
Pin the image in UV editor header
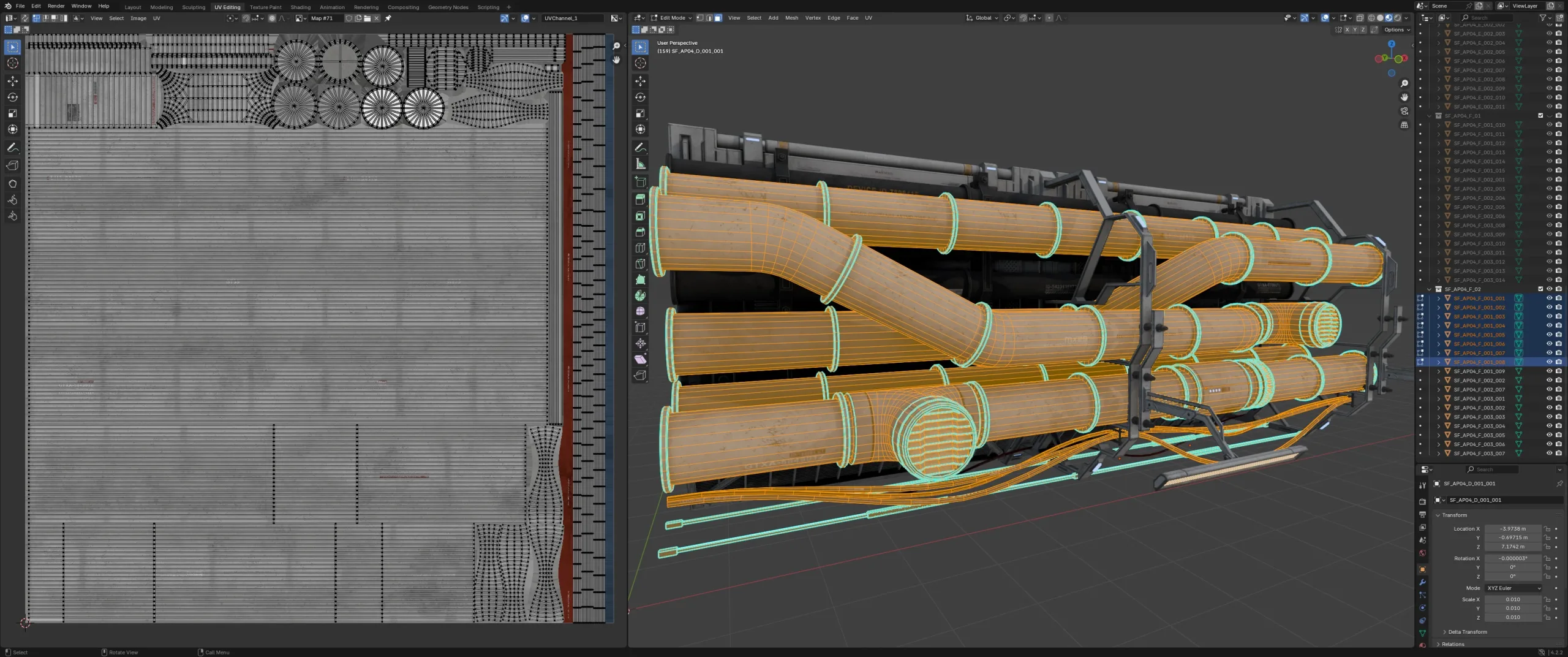click(388, 18)
